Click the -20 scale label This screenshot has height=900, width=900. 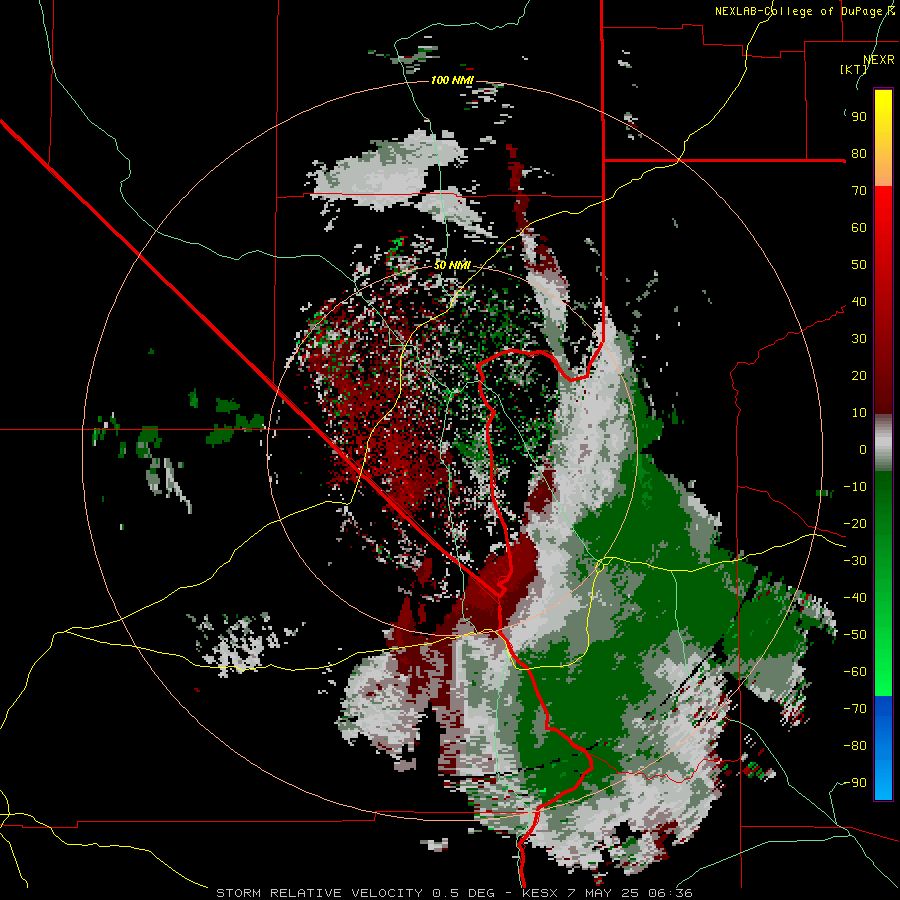(x=855, y=524)
